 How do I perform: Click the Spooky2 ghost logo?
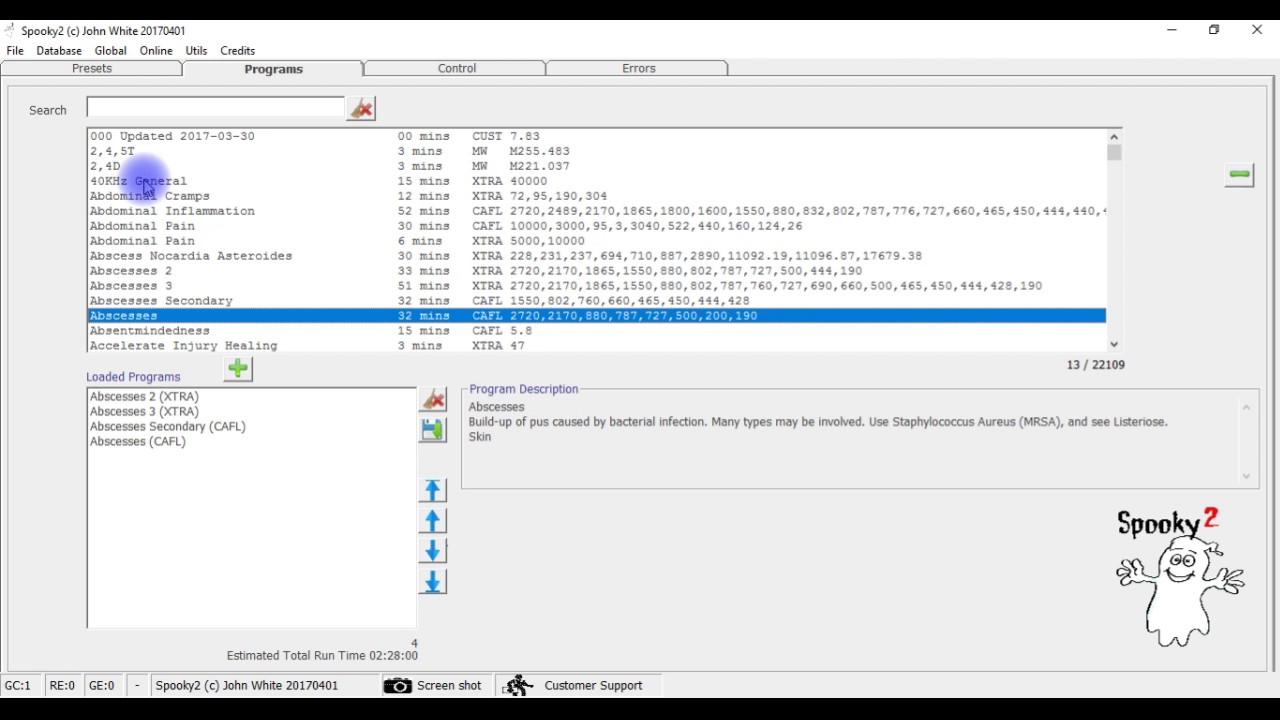[x=1180, y=577]
